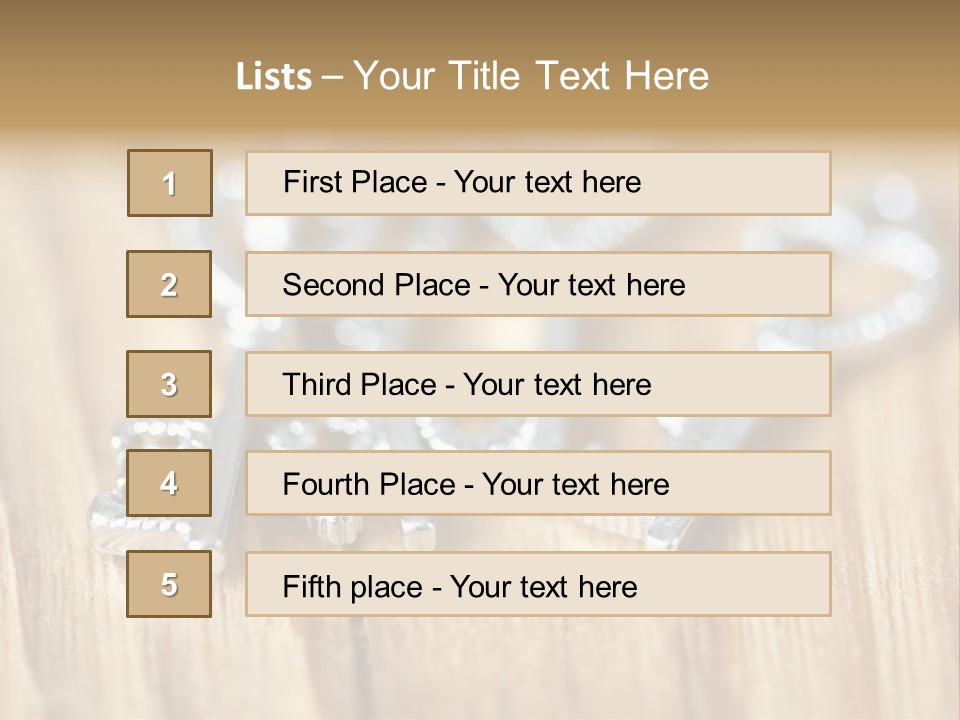This screenshot has height=720, width=960.
Task: Click the number 5 box
Action: [x=169, y=584]
